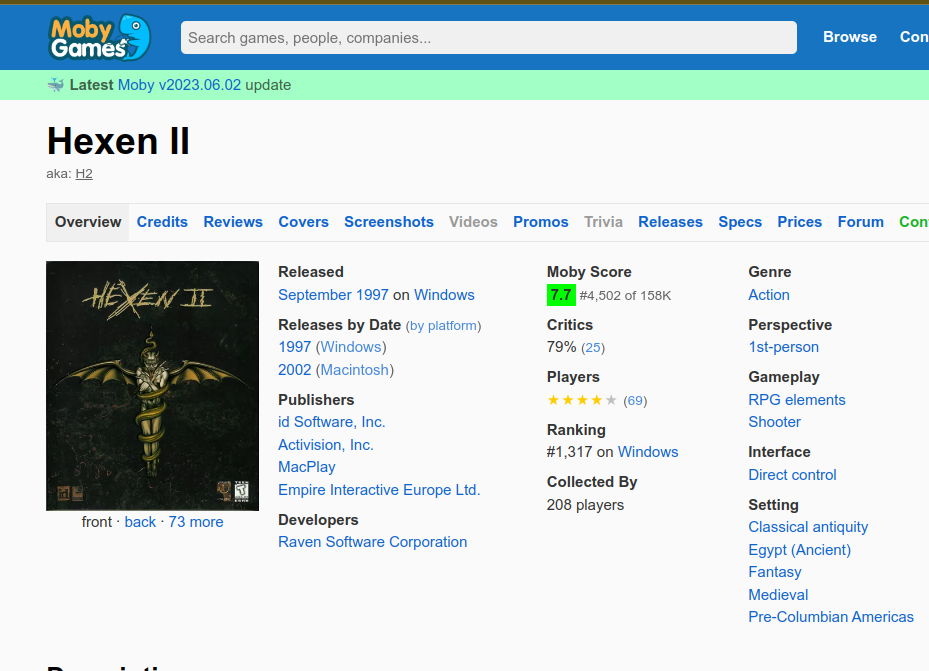View the back cover link

tap(140, 522)
